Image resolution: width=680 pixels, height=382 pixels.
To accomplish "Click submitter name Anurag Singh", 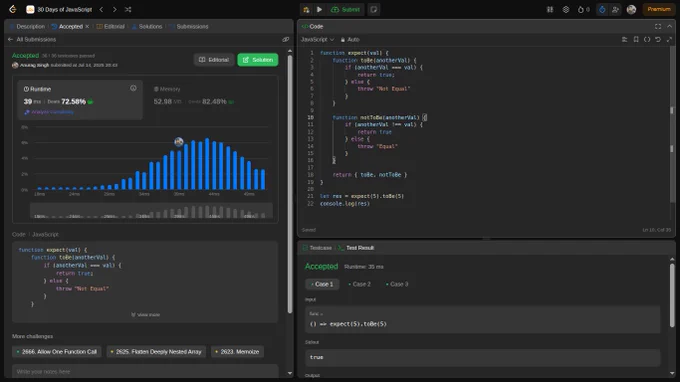I will click(x=34, y=65).
